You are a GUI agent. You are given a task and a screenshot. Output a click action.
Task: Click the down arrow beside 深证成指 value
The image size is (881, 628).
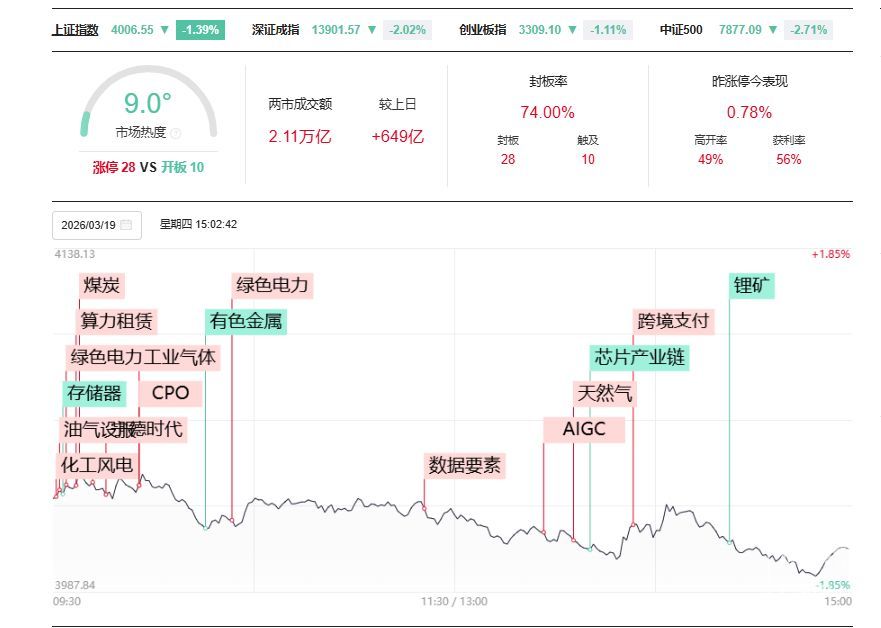coord(372,30)
